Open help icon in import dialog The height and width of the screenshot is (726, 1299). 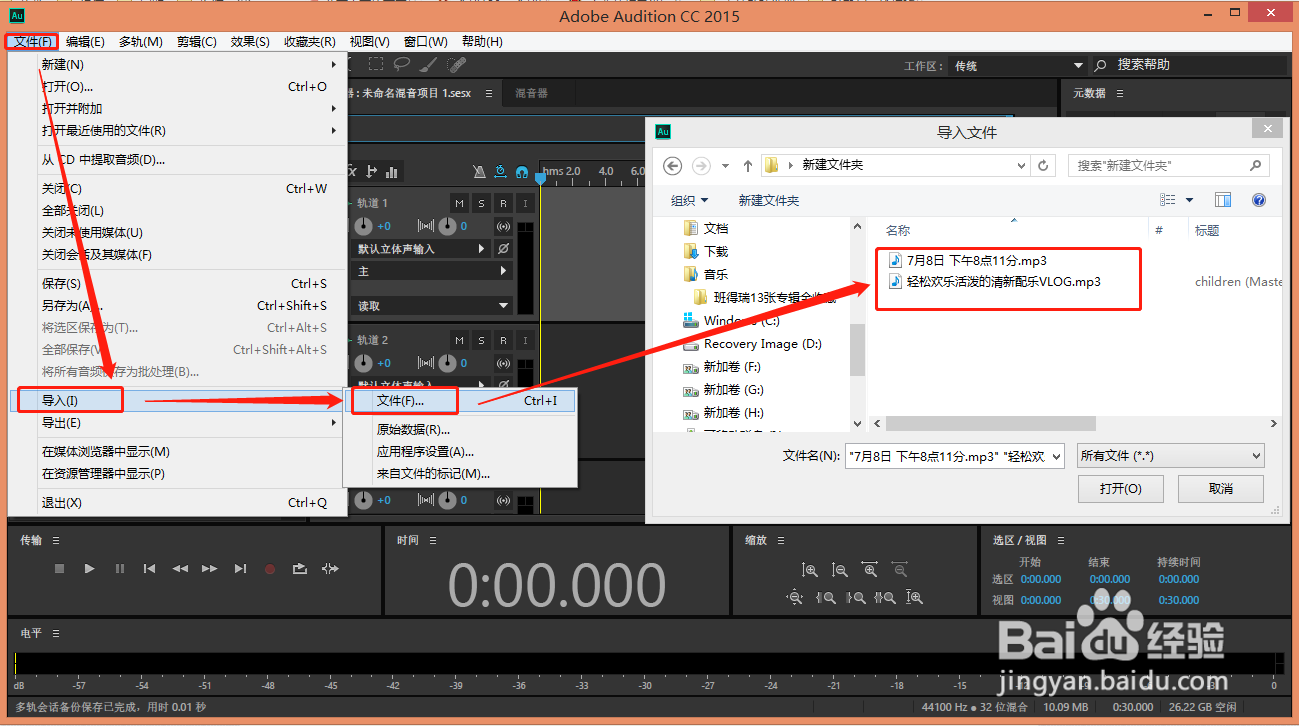coord(1259,200)
